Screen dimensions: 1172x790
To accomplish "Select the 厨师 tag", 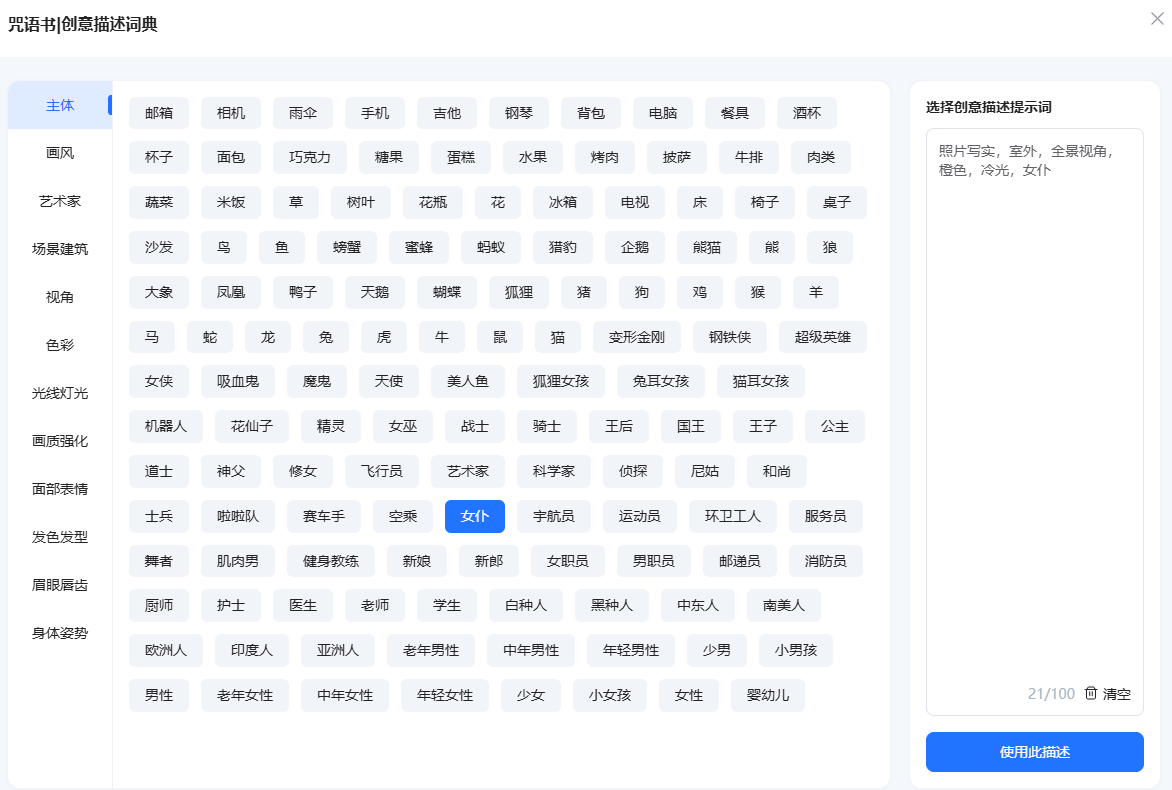I will (x=158, y=605).
